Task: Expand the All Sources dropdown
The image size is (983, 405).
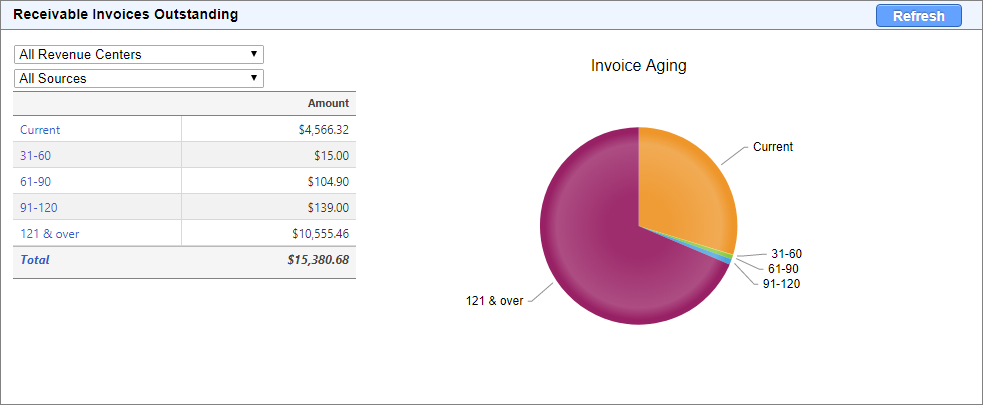Action: 138,78
